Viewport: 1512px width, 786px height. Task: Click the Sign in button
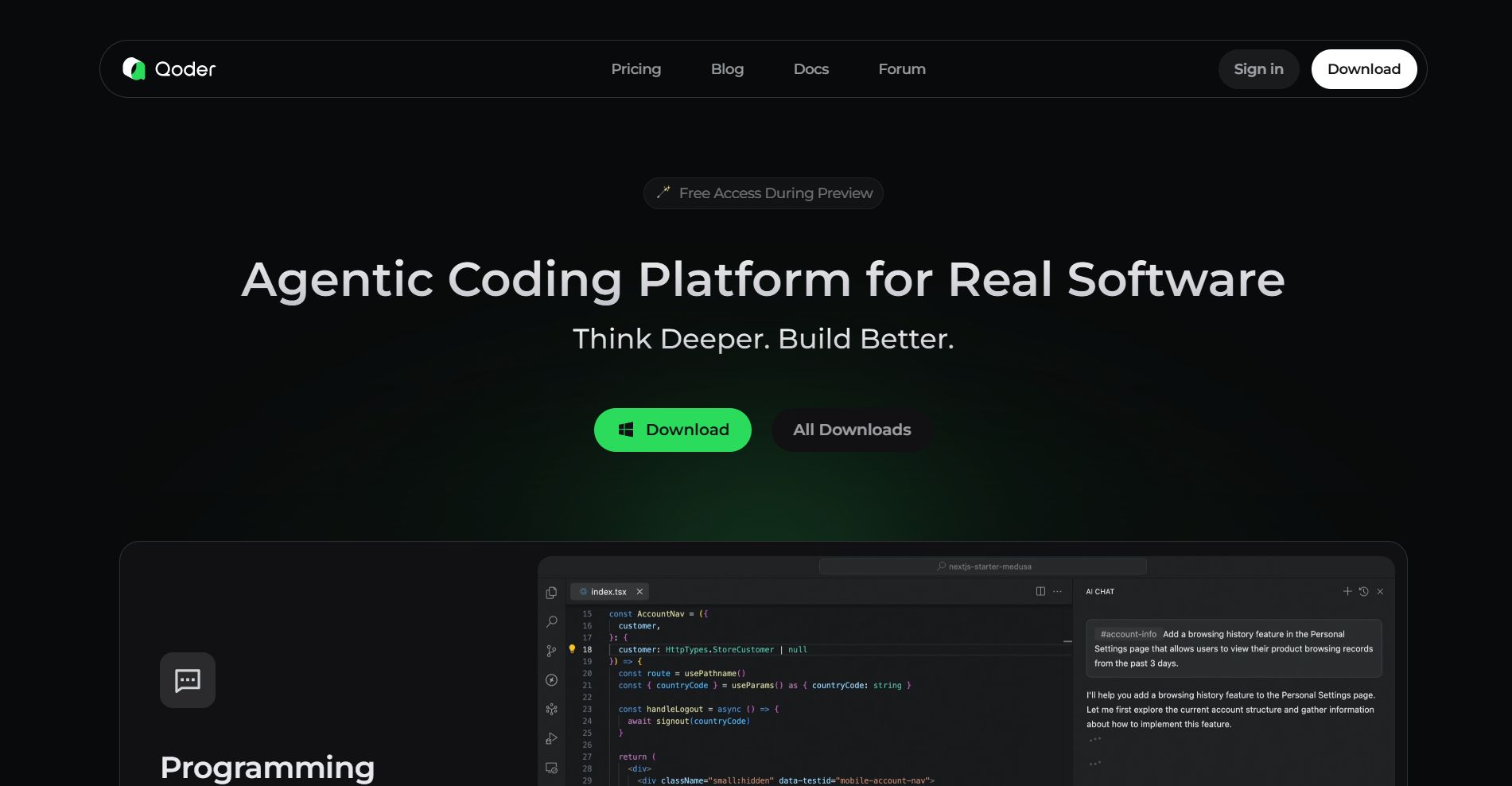(x=1258, y=69)
